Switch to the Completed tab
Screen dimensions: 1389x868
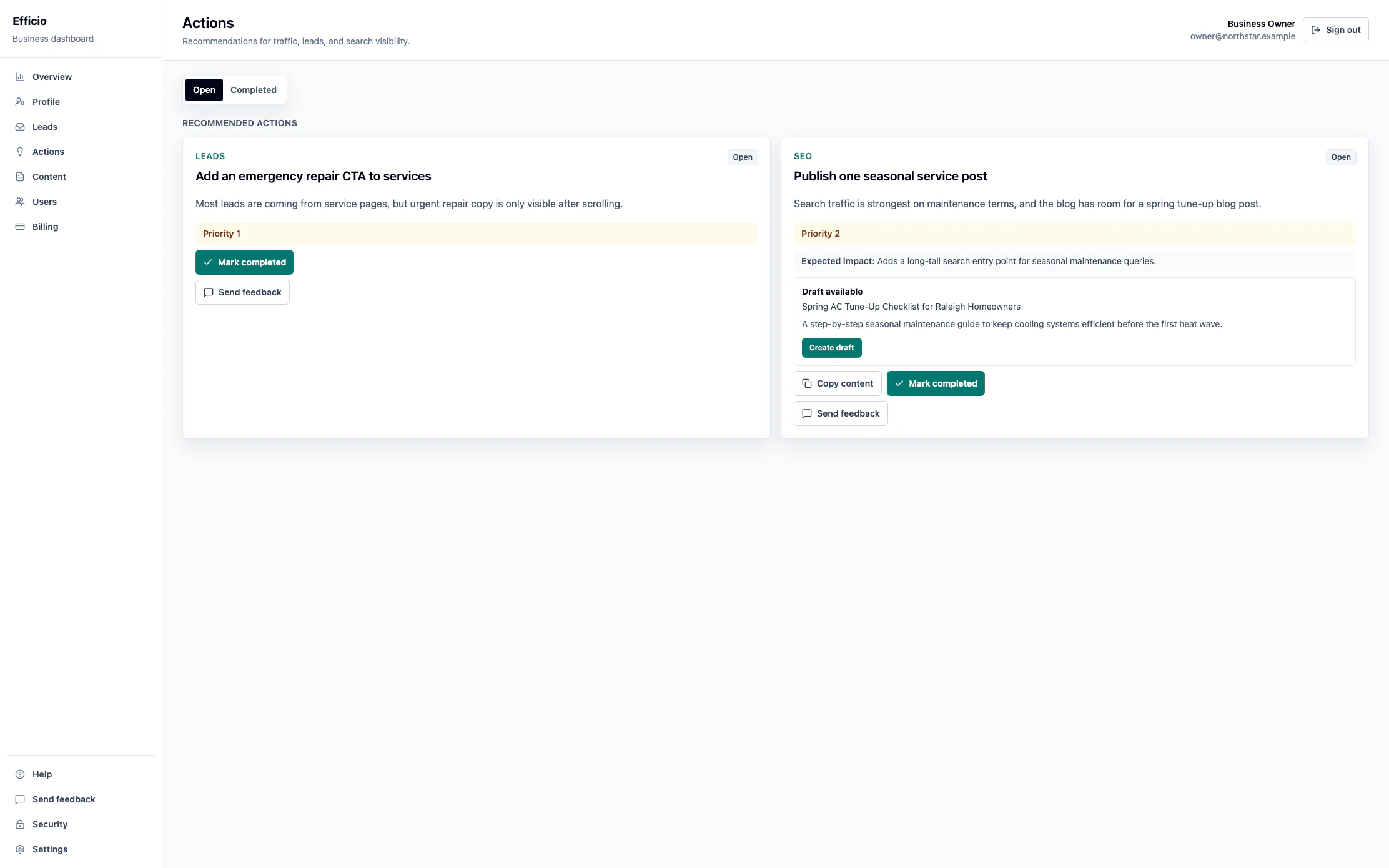254,90
